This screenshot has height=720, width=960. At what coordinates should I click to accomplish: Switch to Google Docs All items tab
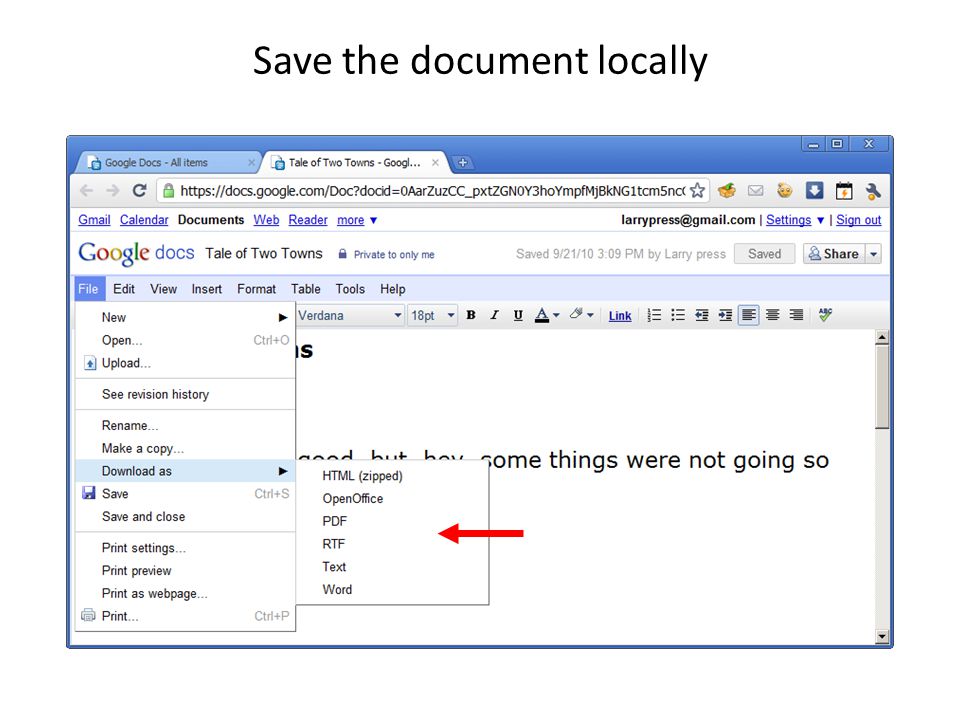(167, 163)
